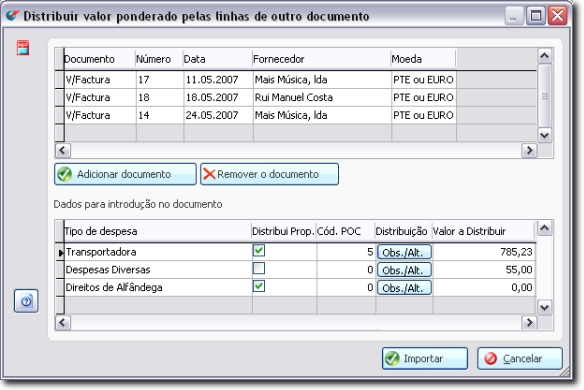Screen dimensions: 584x390
Task: Click value cell 55,00
Action: click(484, 270)
